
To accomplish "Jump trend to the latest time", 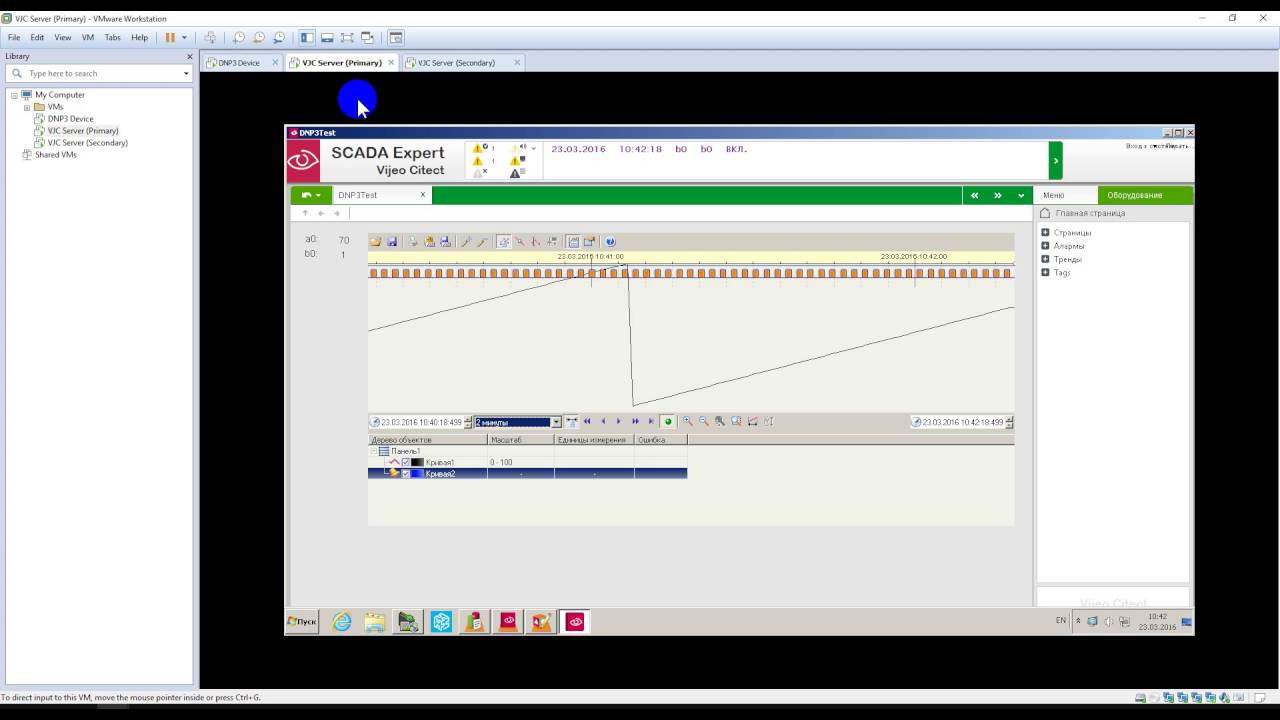I will (x=651, y=421).
